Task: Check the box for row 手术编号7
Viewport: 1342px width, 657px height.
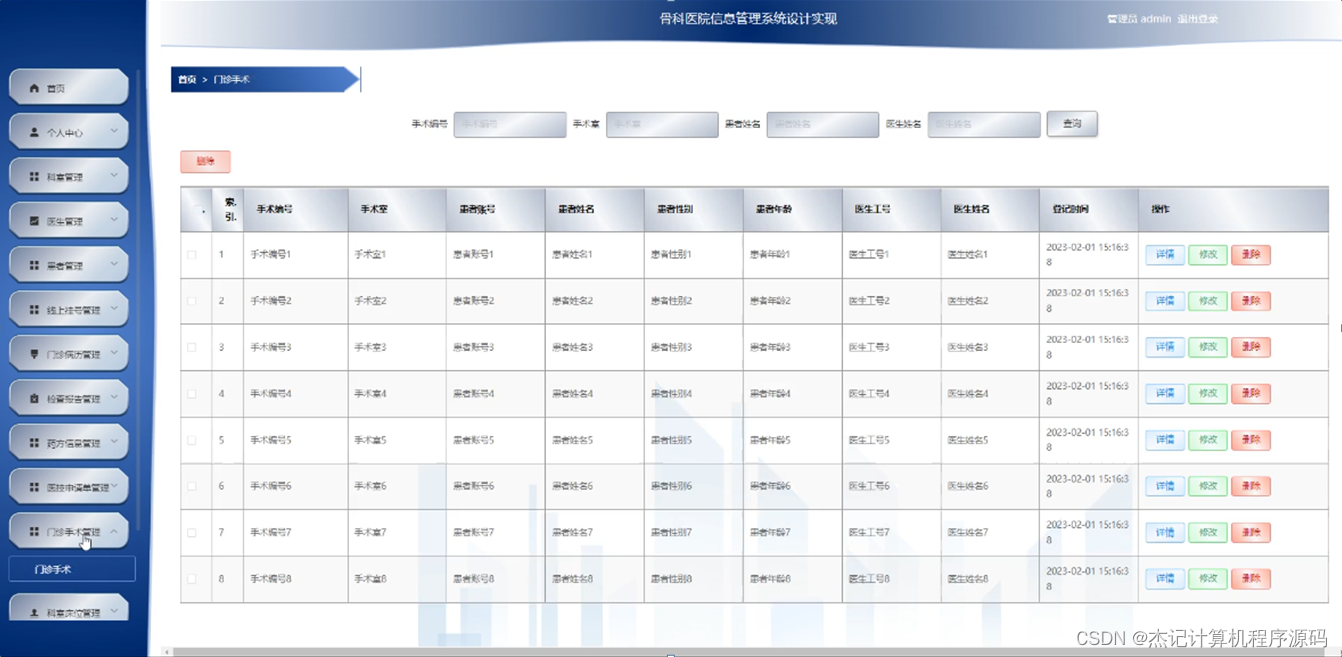Action: (x=192, y=533)
